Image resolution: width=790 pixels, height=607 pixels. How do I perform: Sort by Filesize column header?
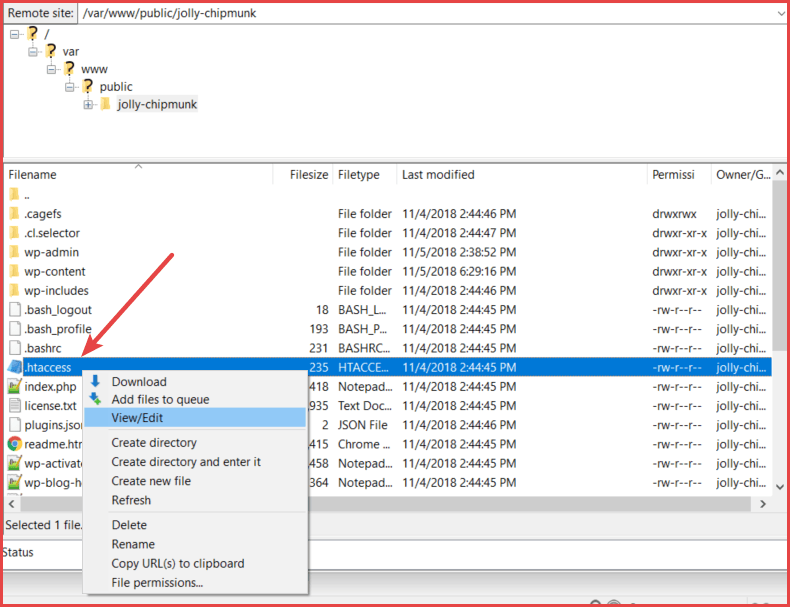[x=303, y=175]
